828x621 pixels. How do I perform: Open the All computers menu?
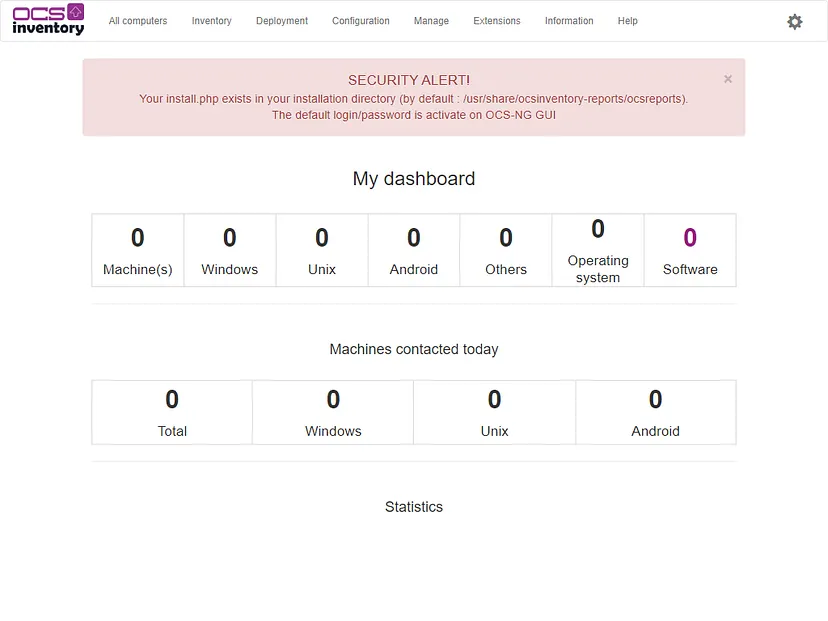coord(138,21)
